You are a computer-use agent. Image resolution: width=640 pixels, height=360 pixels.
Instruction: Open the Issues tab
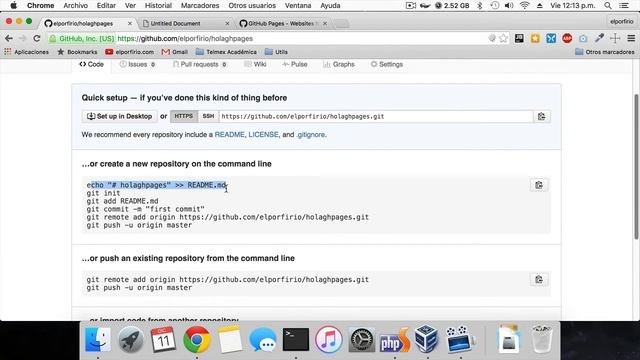coord(138,64)
